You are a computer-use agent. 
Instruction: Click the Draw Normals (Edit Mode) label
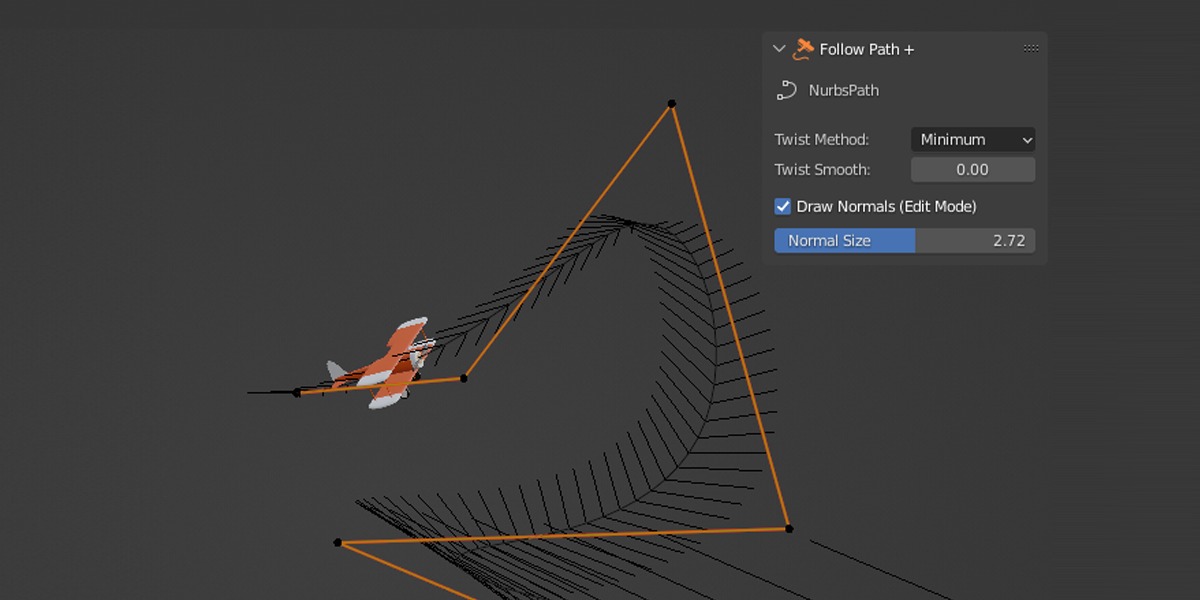[886, 206]
